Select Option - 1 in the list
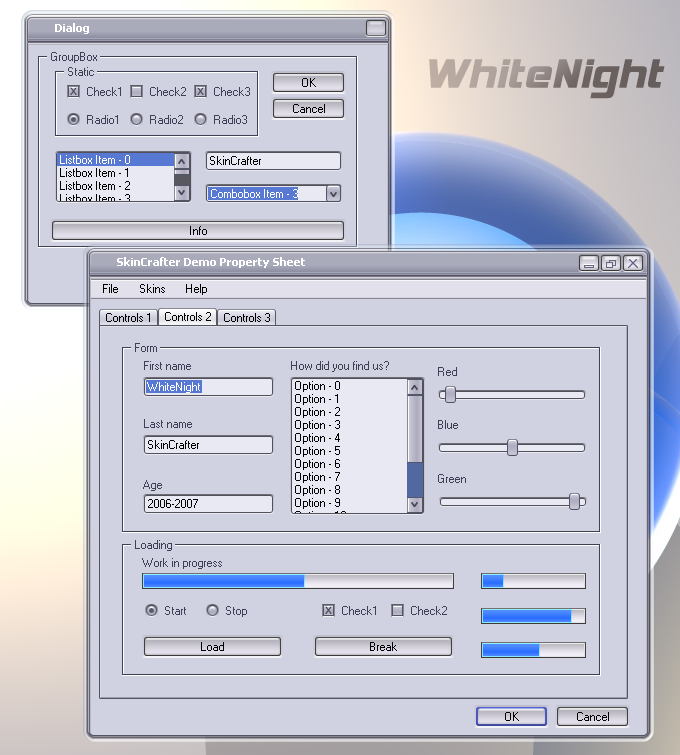The width and height of the screenshot is (680, 755). pos(350,399)
